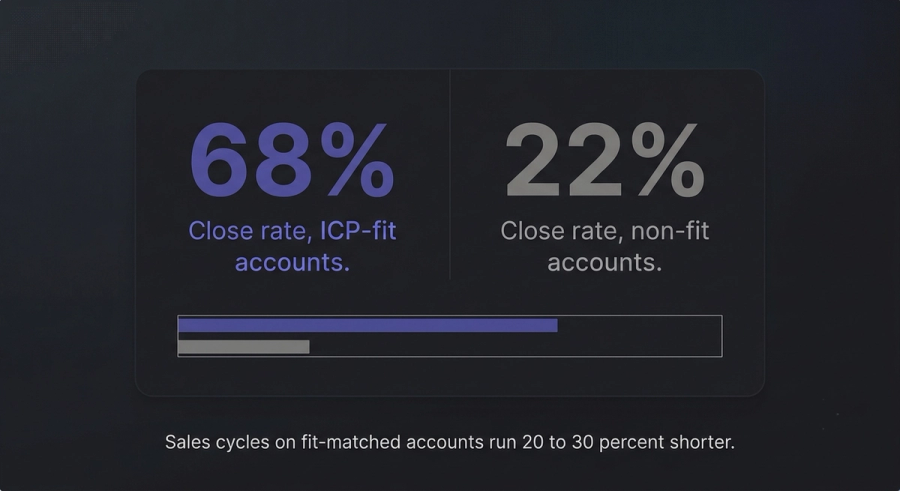The width and height of the screenshot is (900, 491).
Task: Select the 'Close rate, ICP-fit accounts.' label
Action: pyautogui.click(x=292, y=246)
